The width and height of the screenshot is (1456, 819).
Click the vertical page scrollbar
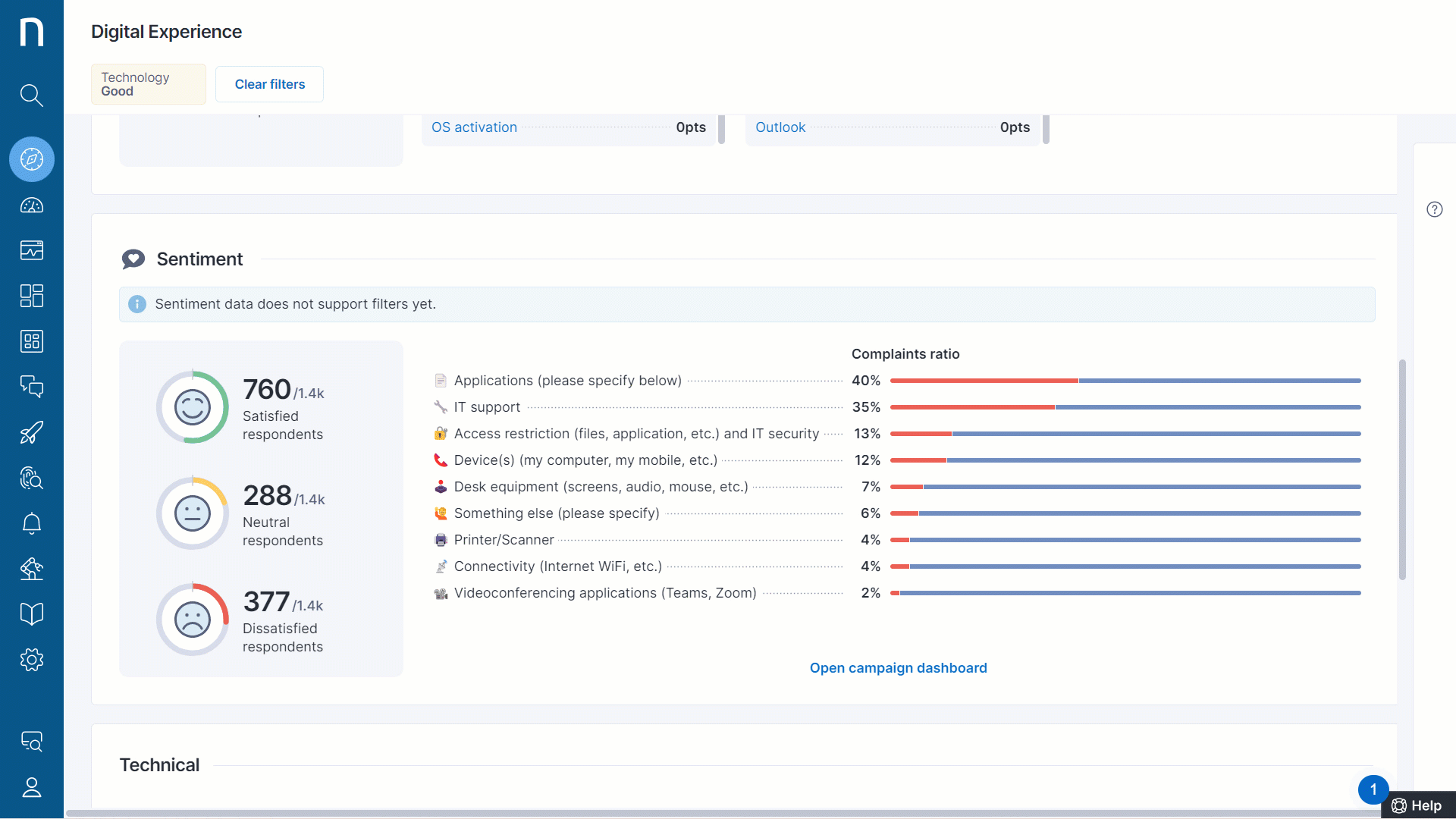coord(1402,470)
